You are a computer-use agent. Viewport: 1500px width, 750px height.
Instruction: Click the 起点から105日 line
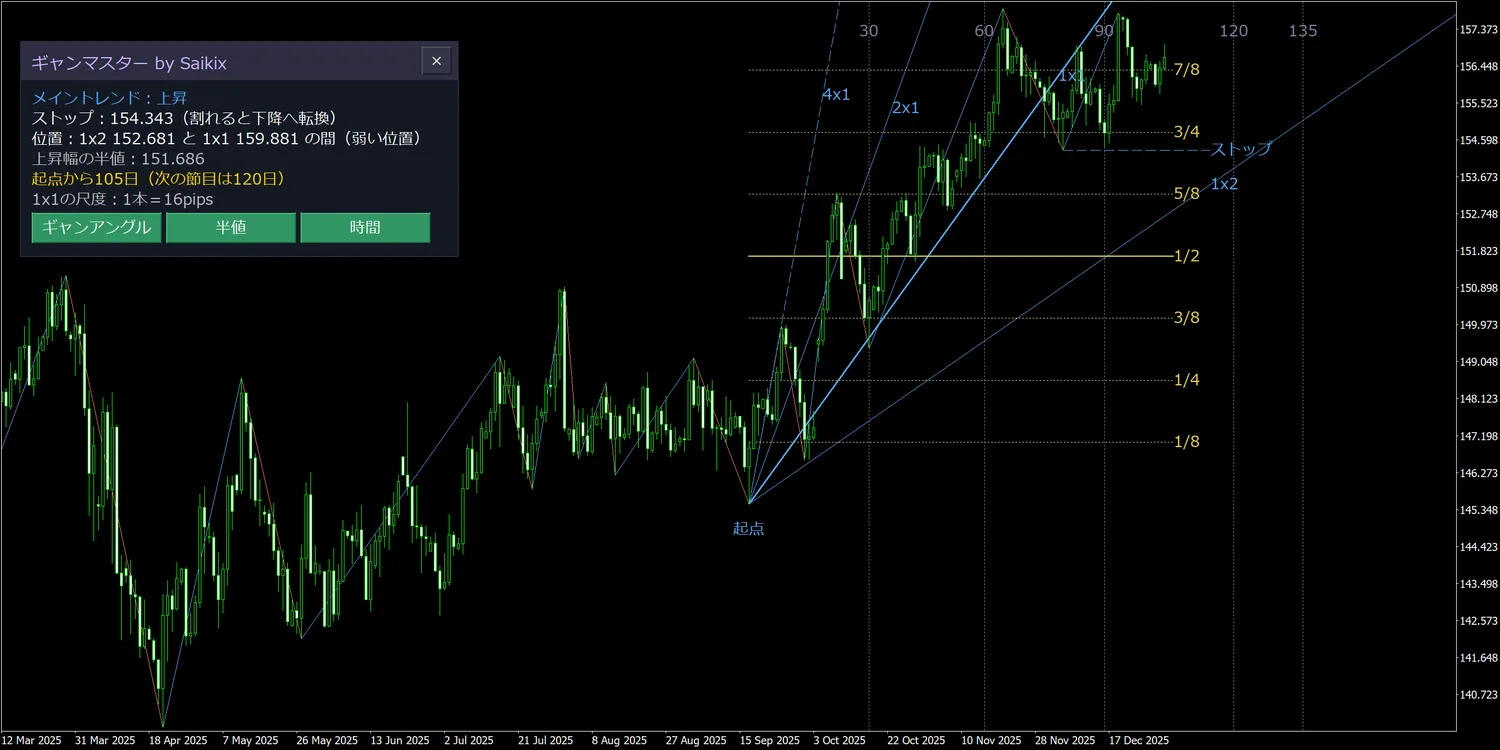pos(159,178)
